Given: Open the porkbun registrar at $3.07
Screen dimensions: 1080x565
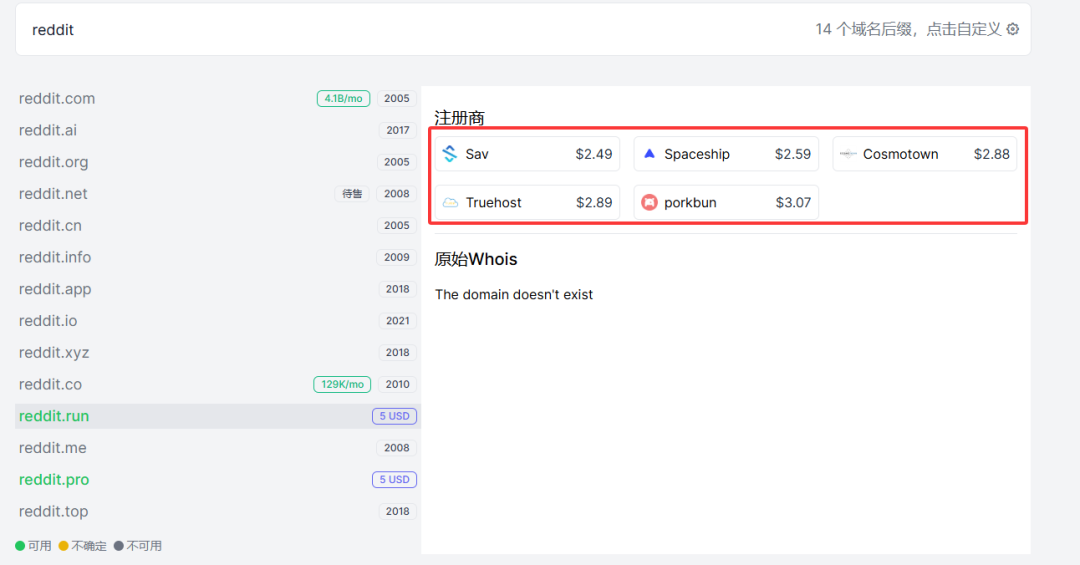Looking at the screenshot, I should click(727, 203).
